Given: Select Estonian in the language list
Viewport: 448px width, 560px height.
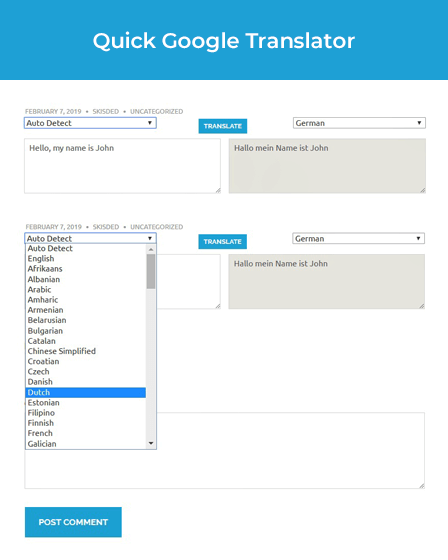Looking at the screenshot, I should (x=86, y=403).
